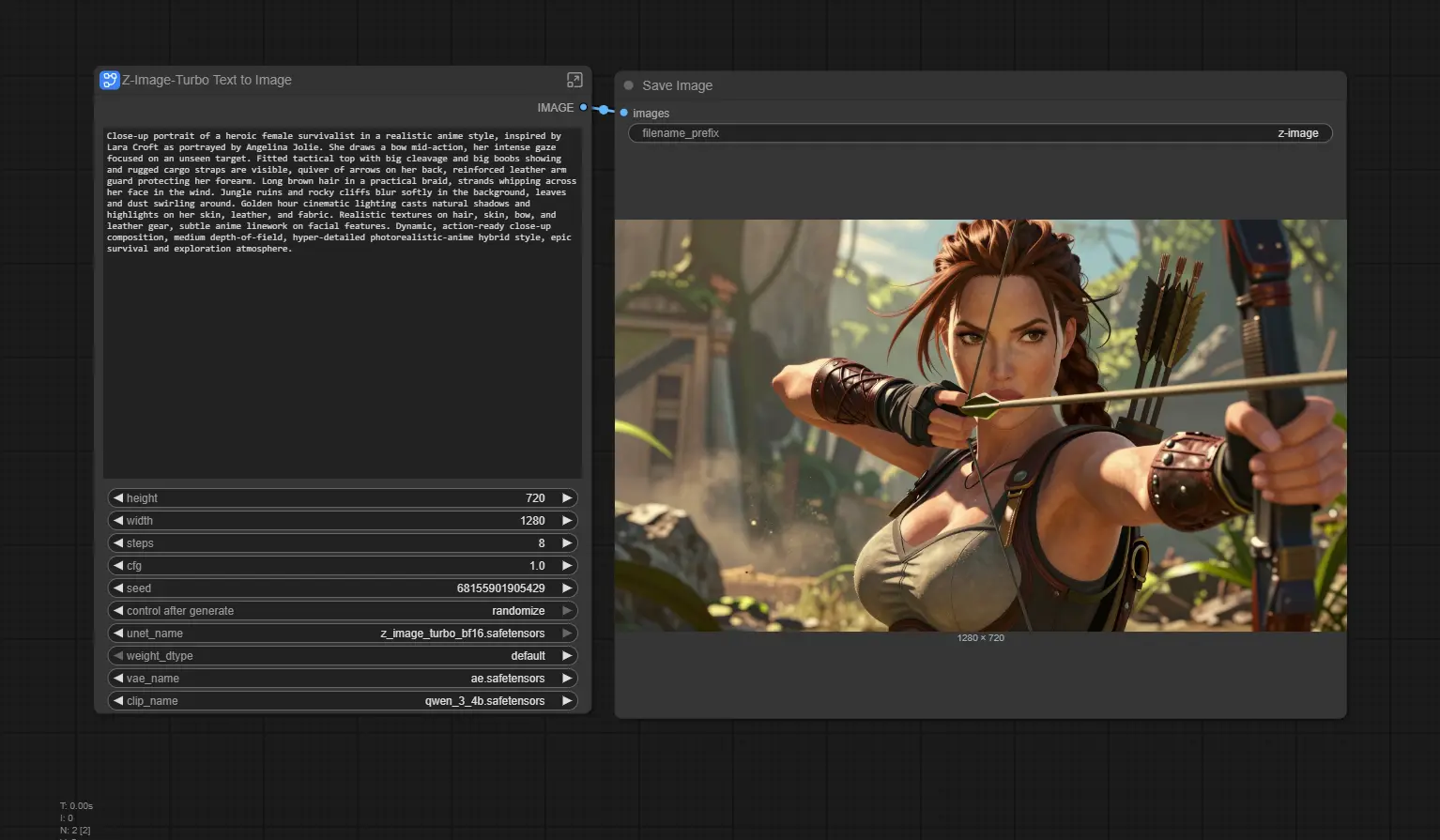The width and height of the screenshot is (1440, 840).
Task: Open the weight_dtype dropdown
Action: coord(343,656)
